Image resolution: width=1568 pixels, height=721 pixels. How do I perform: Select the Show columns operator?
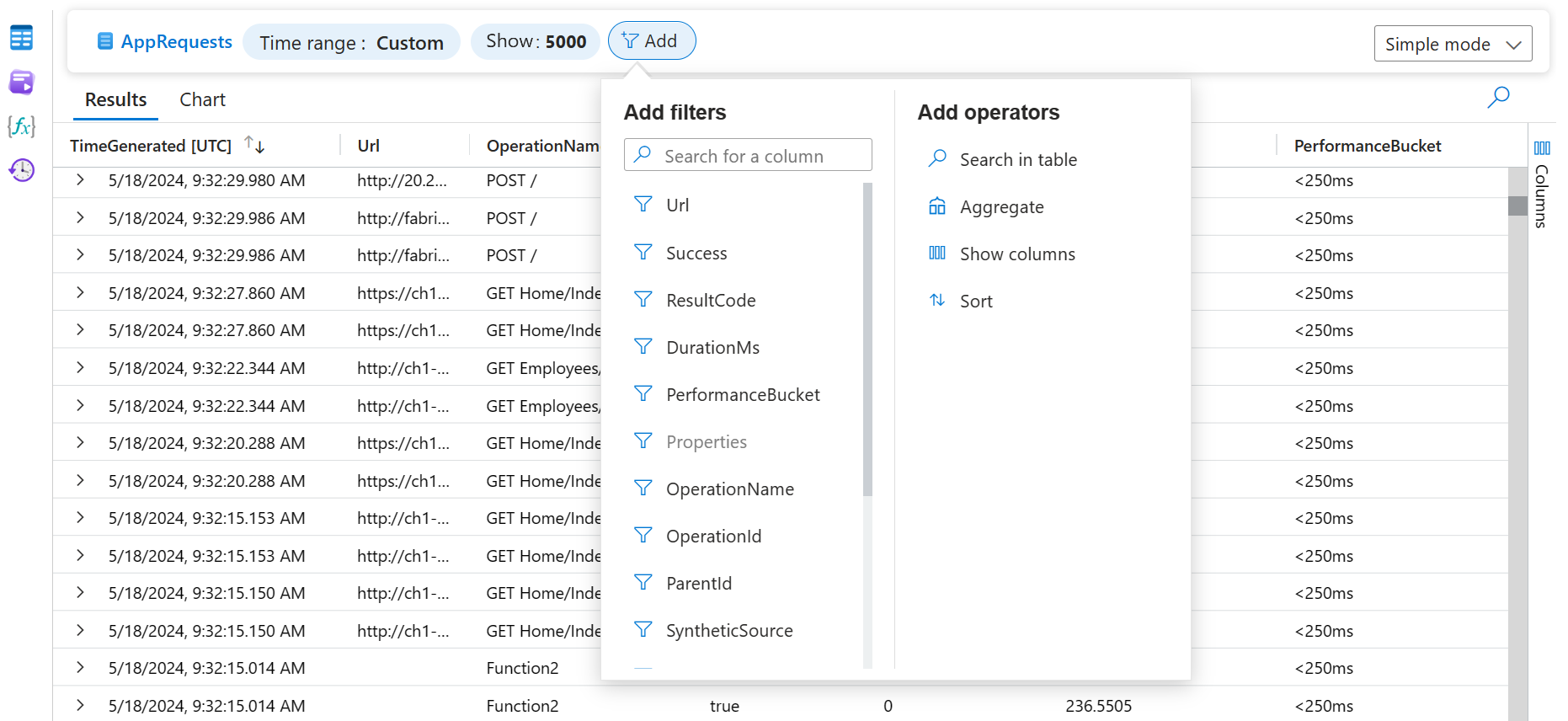pyautogui.click(x=1017, y=254)
